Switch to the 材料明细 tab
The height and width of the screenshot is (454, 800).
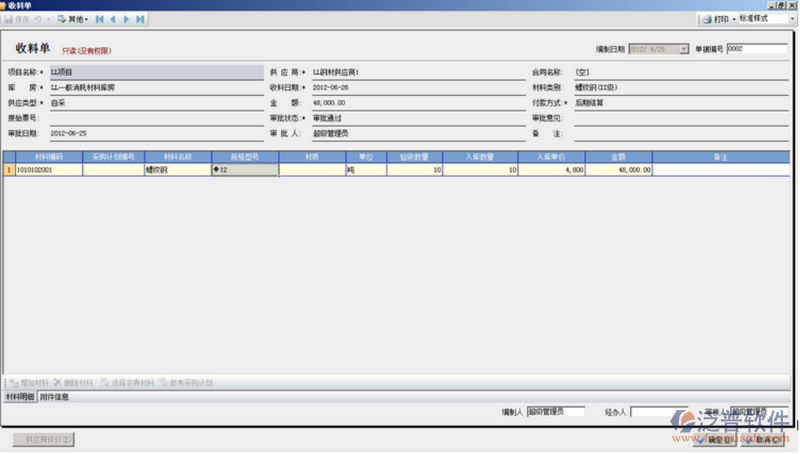pyautogui.click(x=20, y=397)
